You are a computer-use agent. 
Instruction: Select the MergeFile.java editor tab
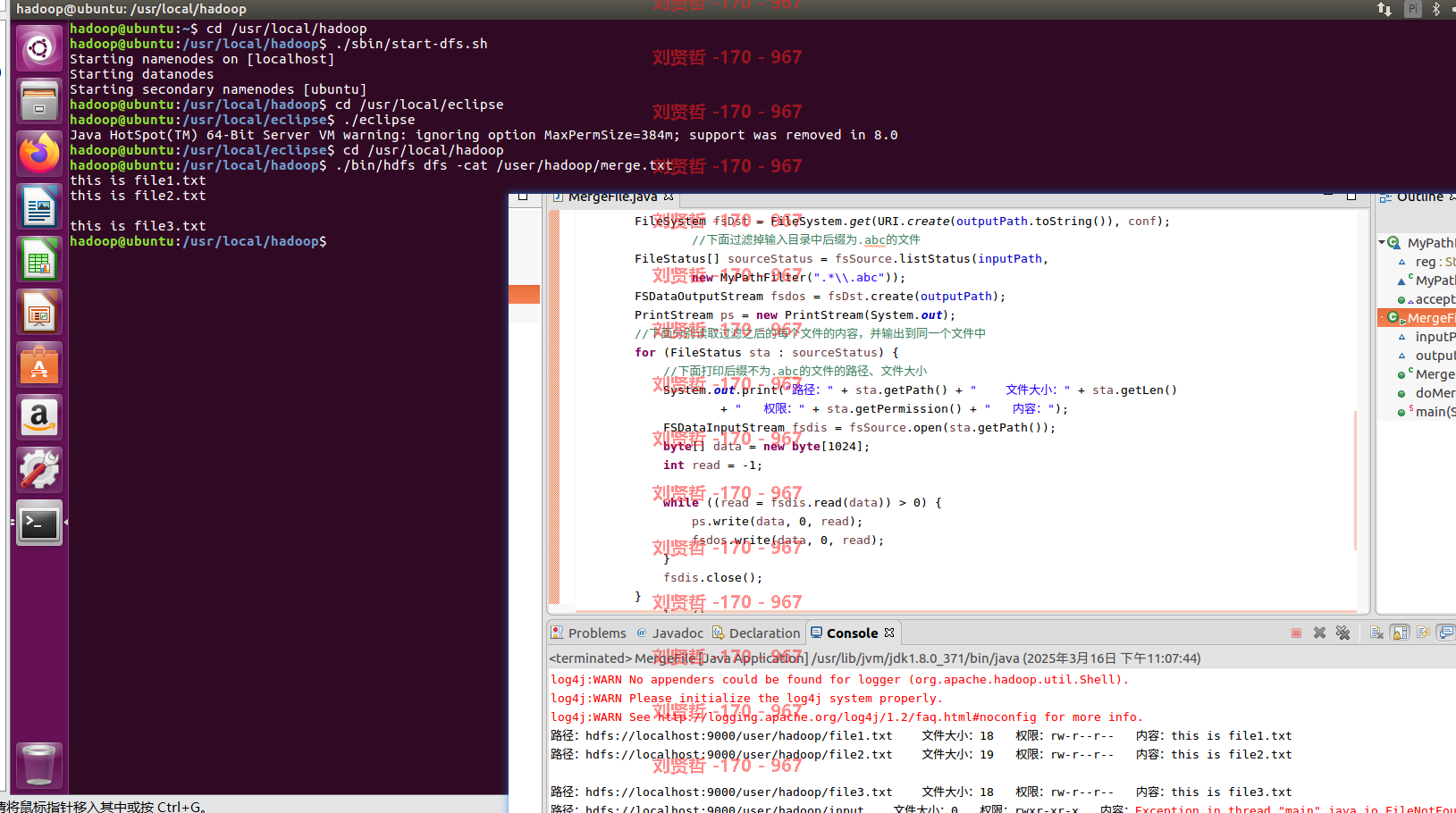pyautogui.click(x=613, y=197)
